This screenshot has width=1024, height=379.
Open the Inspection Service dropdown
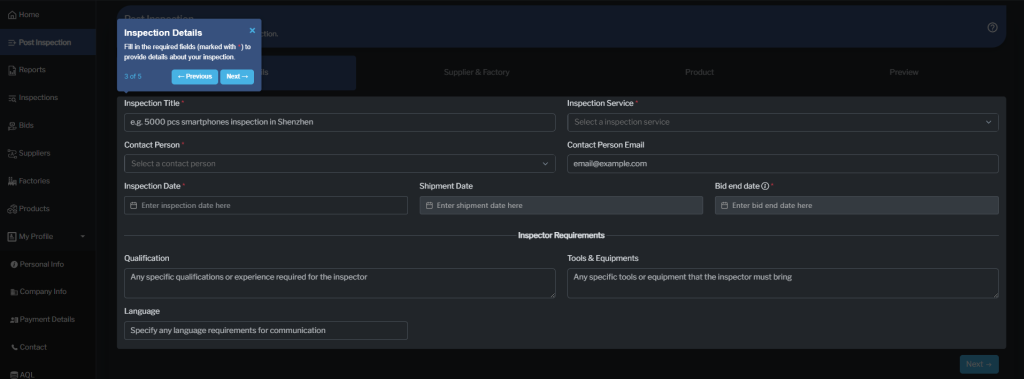782,122
